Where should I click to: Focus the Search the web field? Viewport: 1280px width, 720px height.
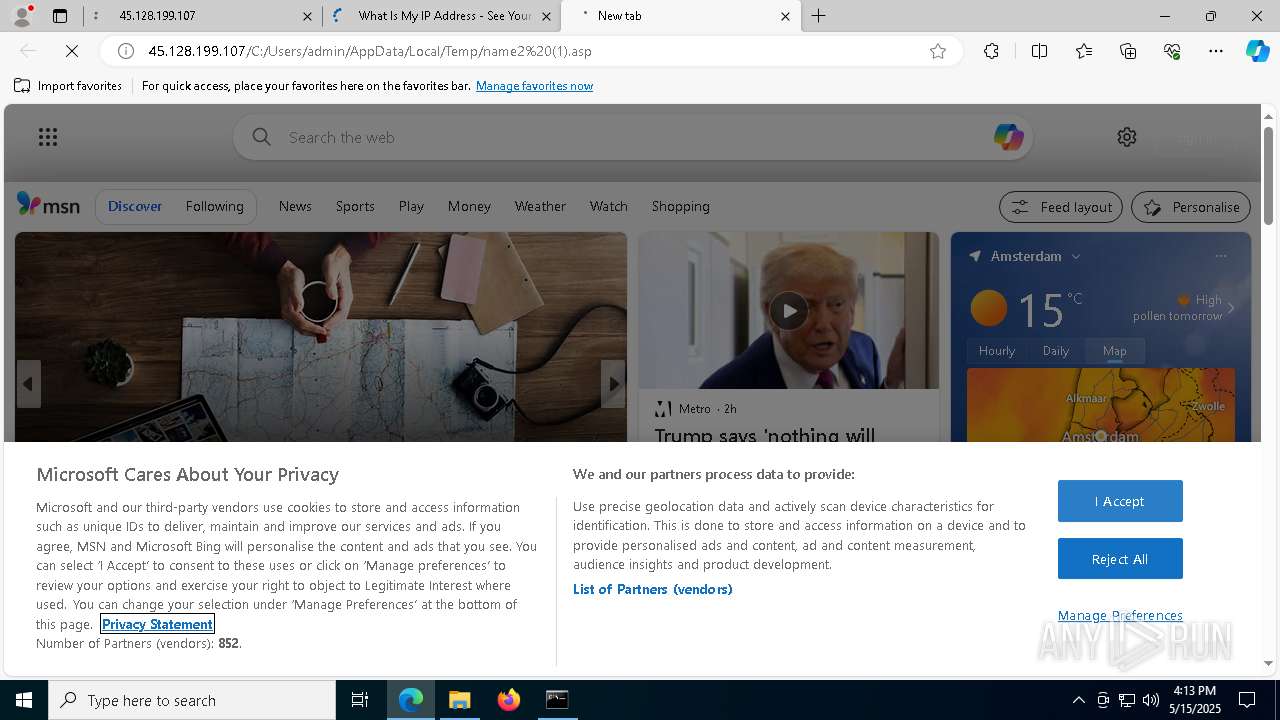pyautogui.click(x=632, y=137)
